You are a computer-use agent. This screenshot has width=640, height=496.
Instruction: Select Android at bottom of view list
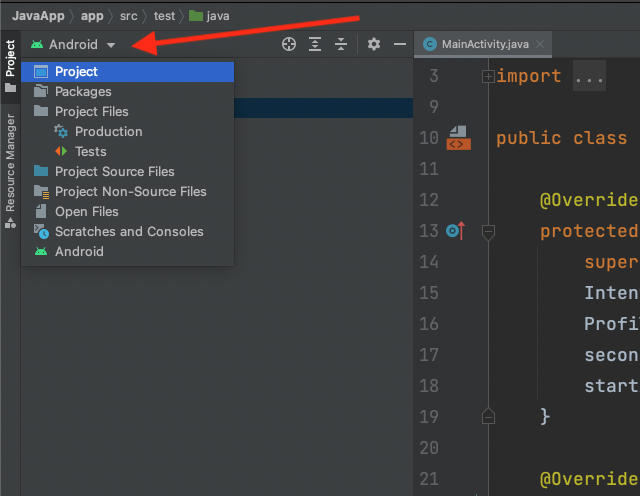pyautogui.click(x=127, y=251)
